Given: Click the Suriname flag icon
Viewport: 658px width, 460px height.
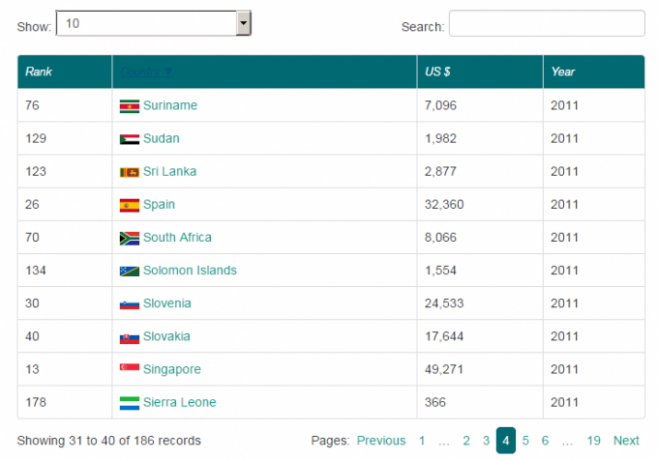Looking at the screenshot, I should (x=129, y=106).
